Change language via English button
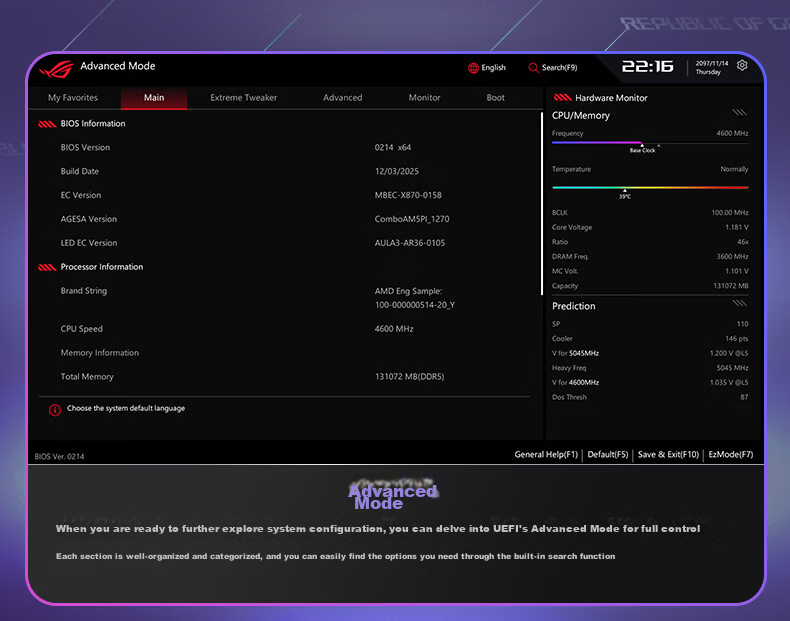 click(487, 68)
